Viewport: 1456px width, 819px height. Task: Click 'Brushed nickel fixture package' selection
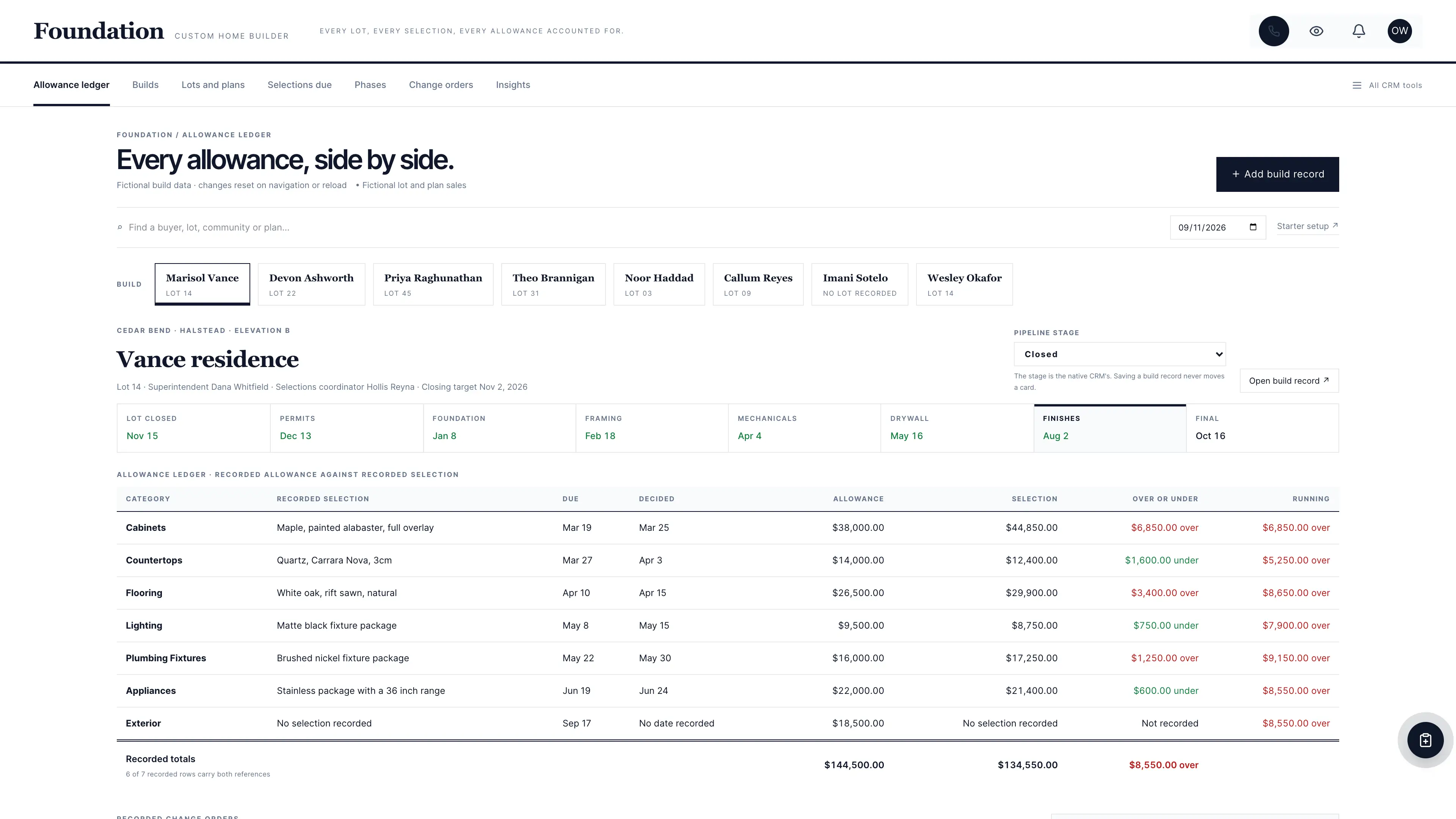pos(342,659)
